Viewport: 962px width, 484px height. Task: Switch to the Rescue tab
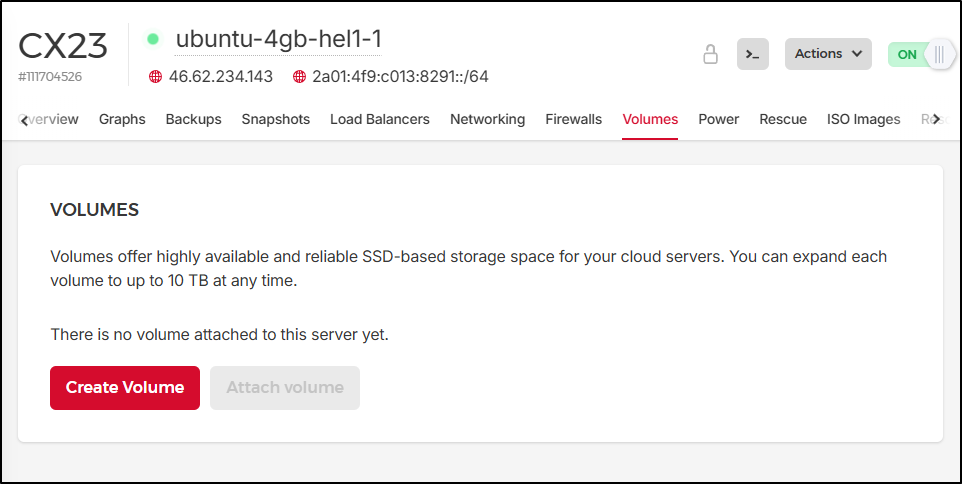(783, 119)
